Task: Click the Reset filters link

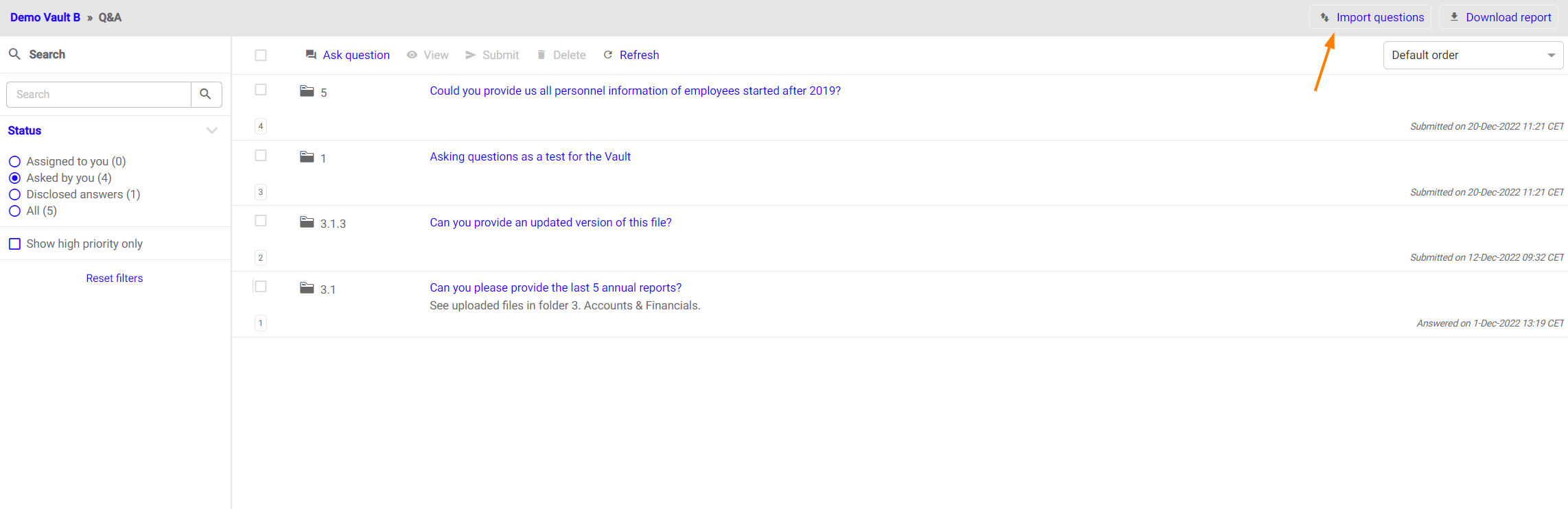Action: 115,278
